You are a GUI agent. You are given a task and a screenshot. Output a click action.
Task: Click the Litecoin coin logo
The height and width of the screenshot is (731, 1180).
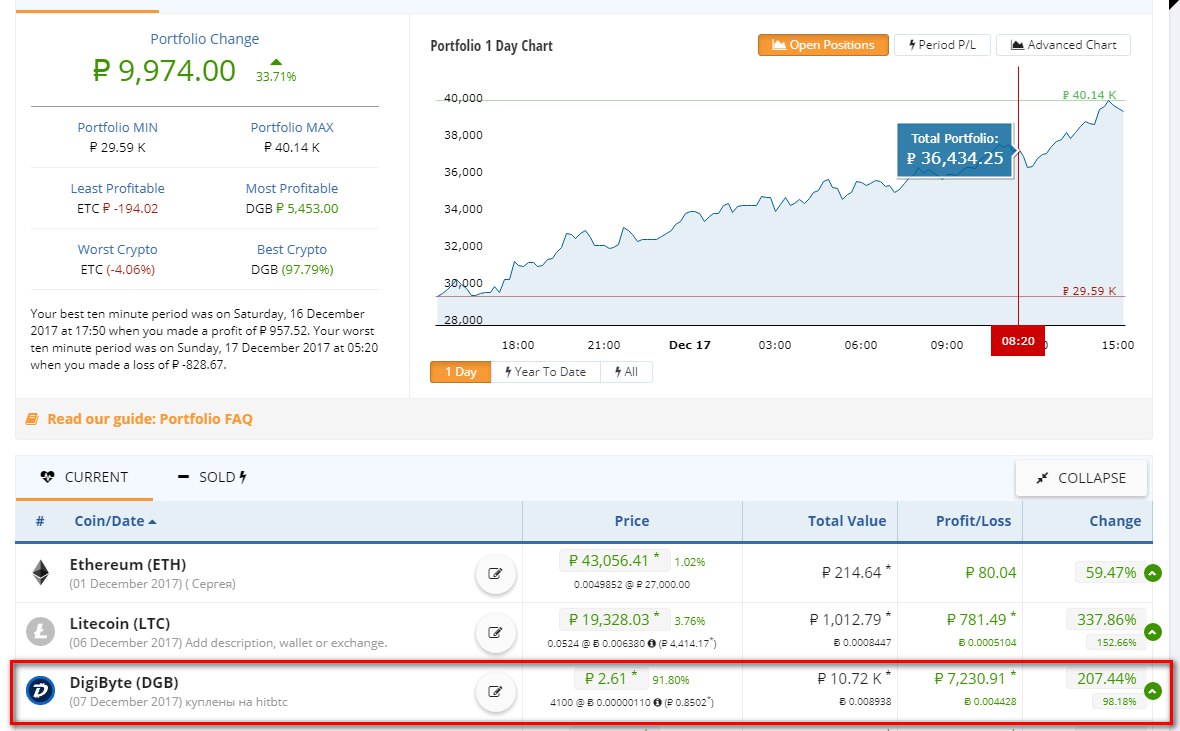[41, 632]
